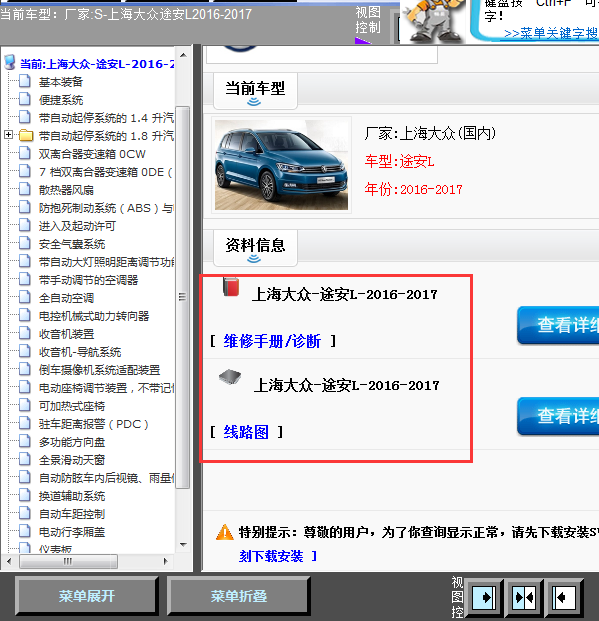Select 带自动大灯照明距离调节 tree item

(106, 262)
